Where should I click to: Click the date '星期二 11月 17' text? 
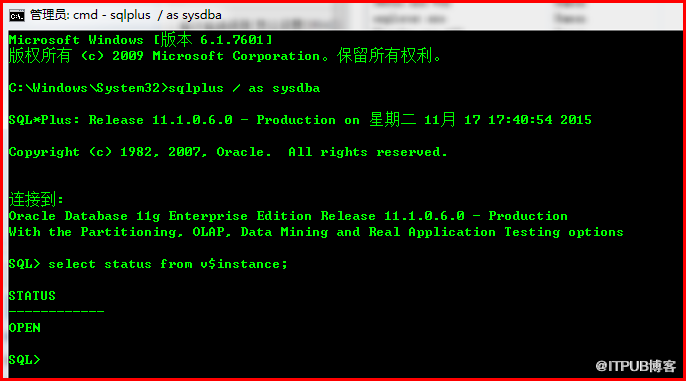pyautogui.click(x=424, y=119)
